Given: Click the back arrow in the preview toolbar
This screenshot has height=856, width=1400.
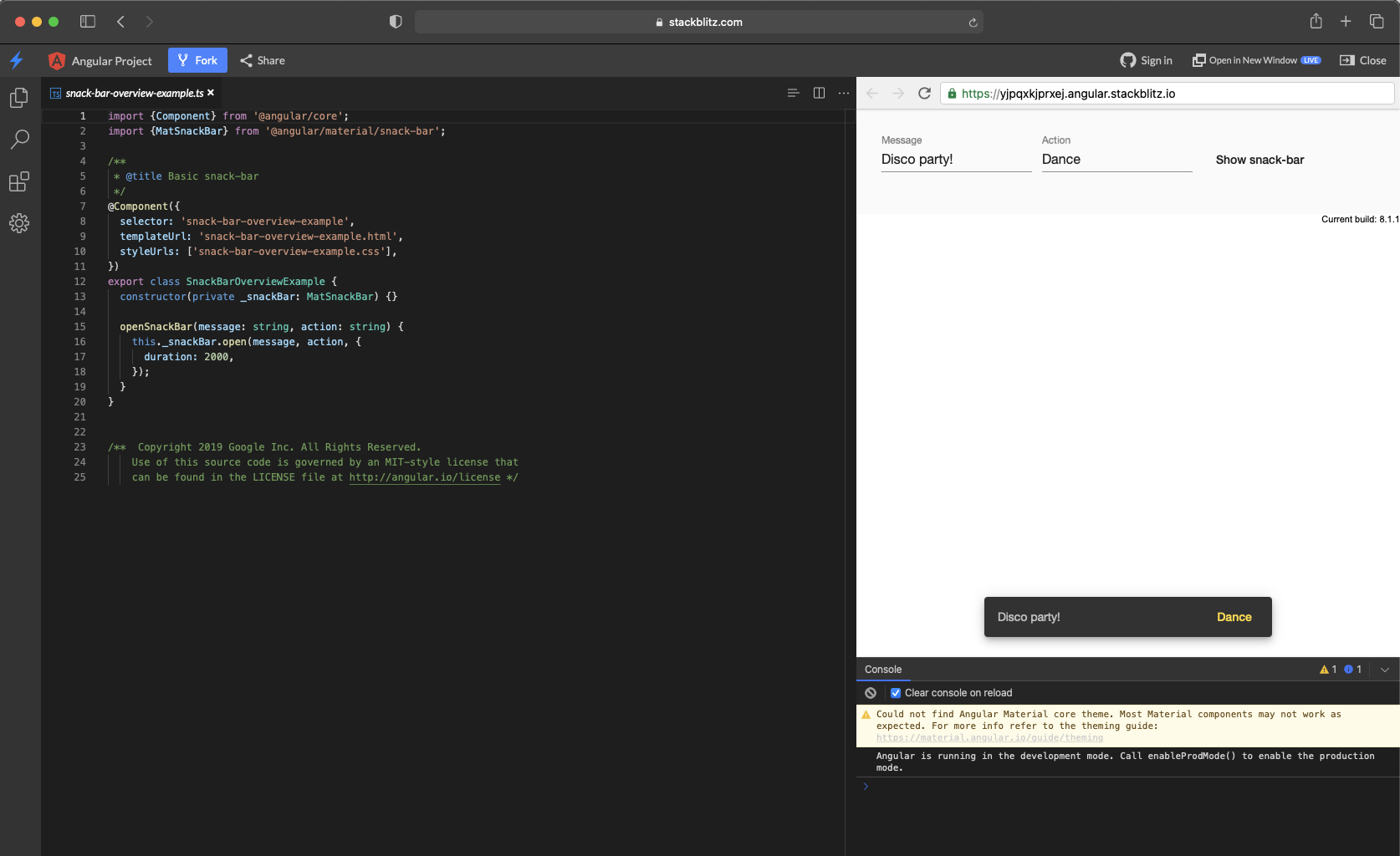Looking at the screenshot, I should click(871, 93).
